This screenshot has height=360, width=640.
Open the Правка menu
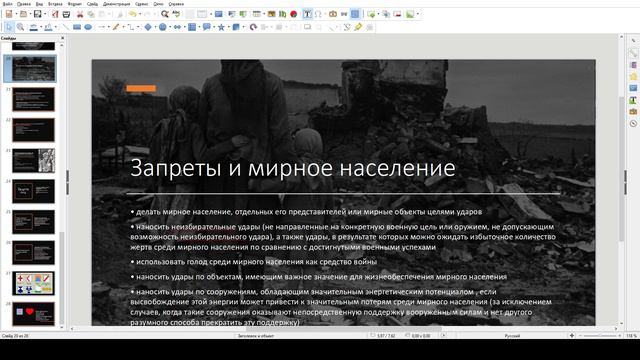(24, 4)
